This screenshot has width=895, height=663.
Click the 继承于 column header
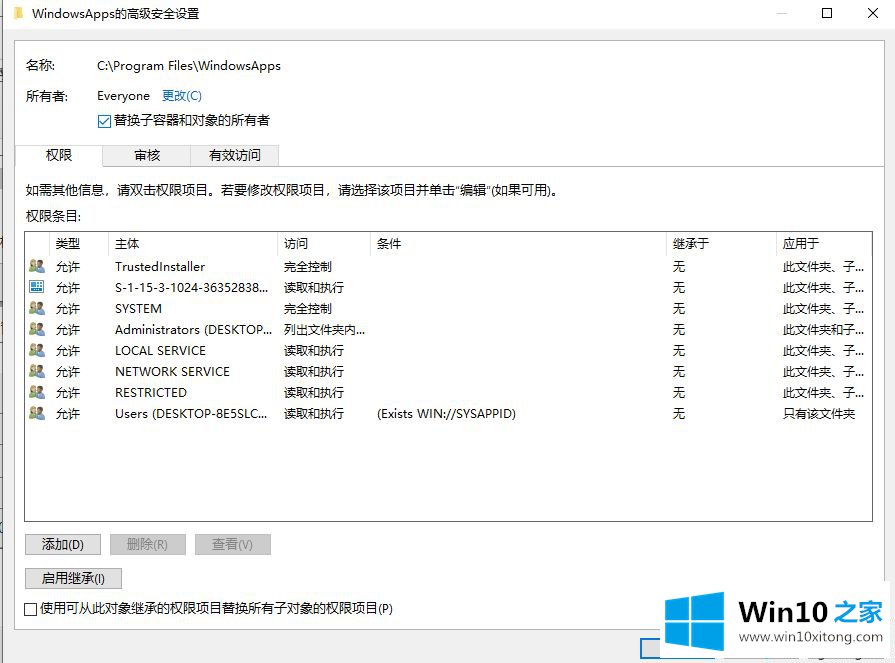pos(721,244)
